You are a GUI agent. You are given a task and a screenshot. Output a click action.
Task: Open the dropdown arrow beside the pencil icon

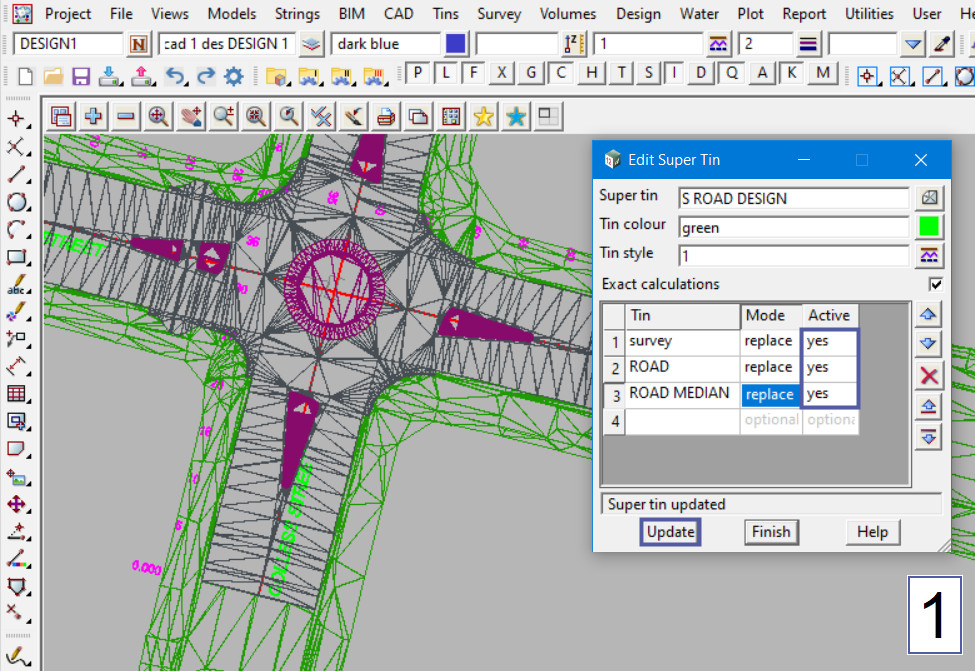[x=912, y=44]
